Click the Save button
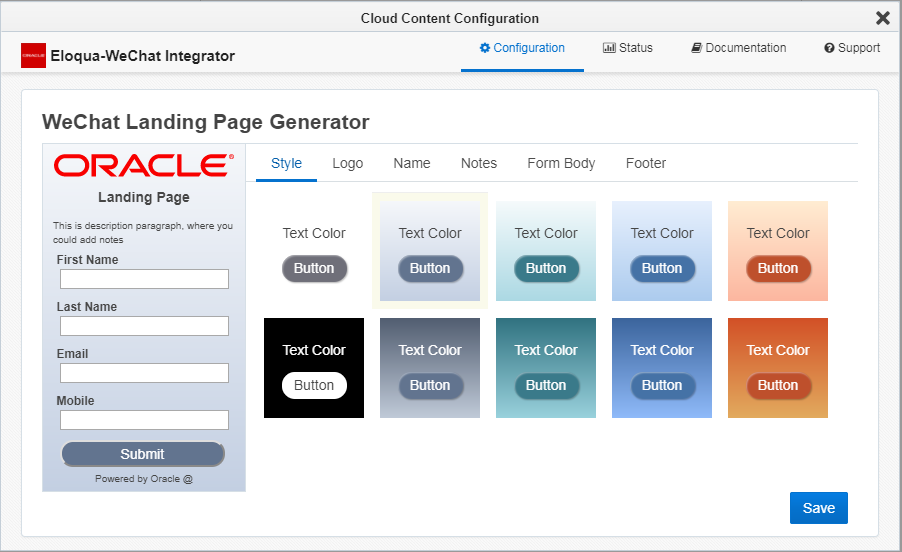This screenshot has width=902, height=552. [x=819, y=508]
